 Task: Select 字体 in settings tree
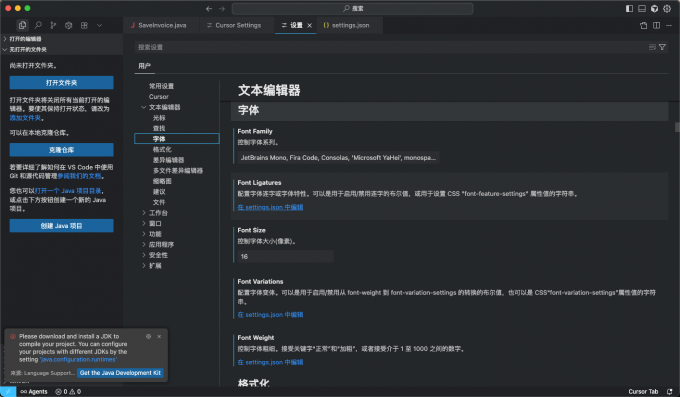pos(177,139)
